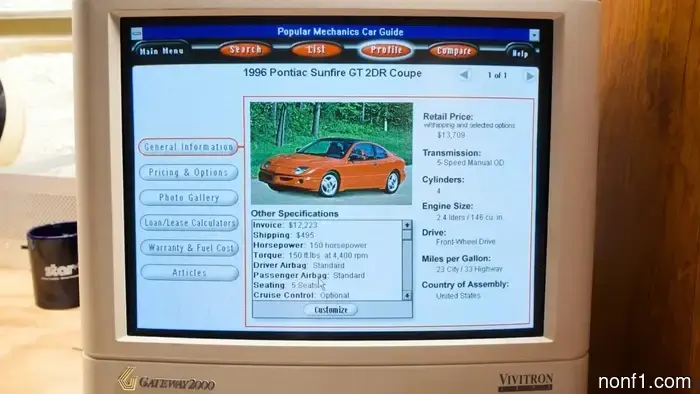This screenshot has height=394, width=700.
Task: Open Warranty & Fuel Cost section
Action: (x=190, y=248)
